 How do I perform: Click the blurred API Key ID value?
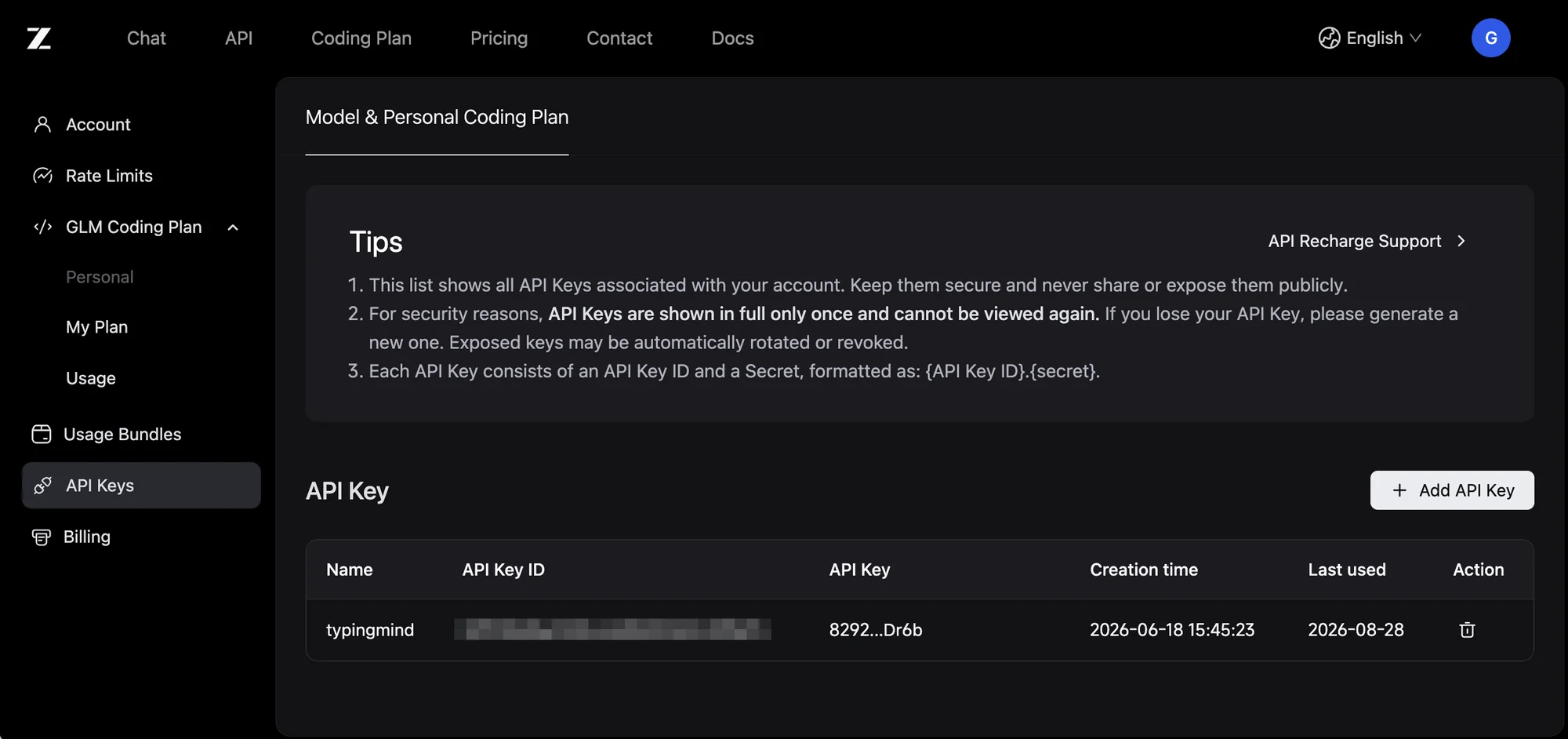pyautogui.click(x=612, y=629)
